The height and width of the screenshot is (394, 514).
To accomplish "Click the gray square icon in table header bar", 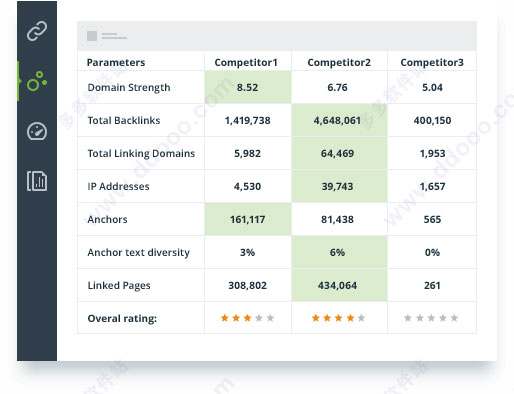I will pyautogui.click(x=92, y=36).
